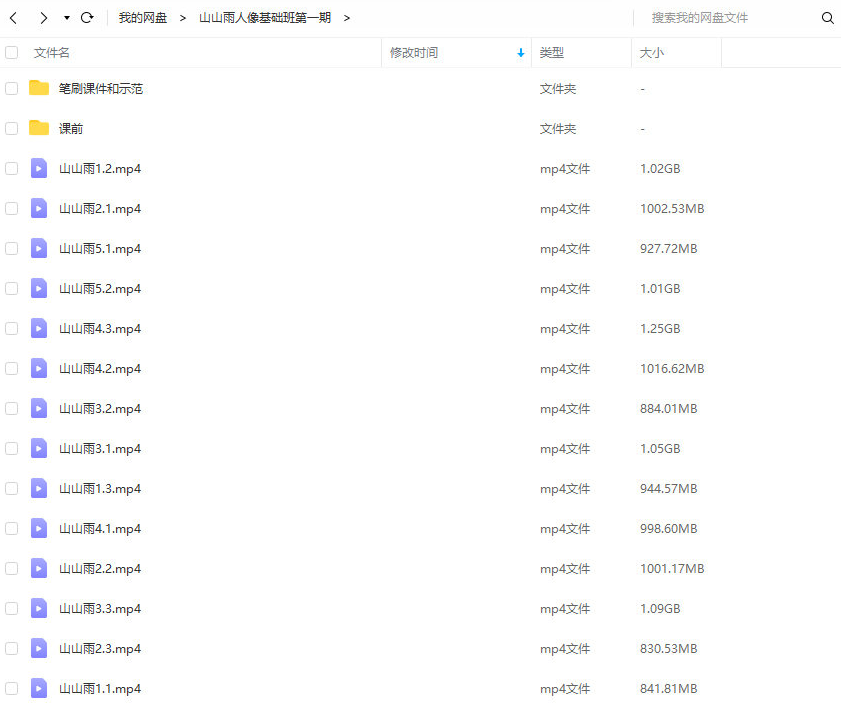Click the back navigation arrow

tap(14, 18)
